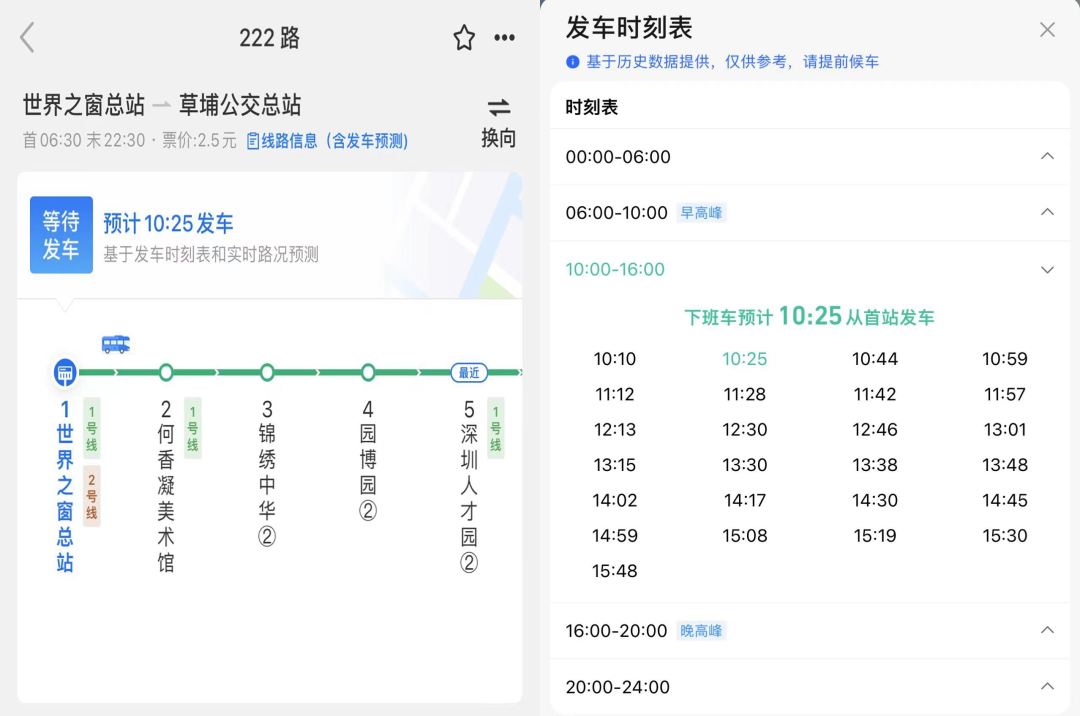Tap the bus icon above the route line
This screenshot has height=716, width=1080.
coord(116,344)
